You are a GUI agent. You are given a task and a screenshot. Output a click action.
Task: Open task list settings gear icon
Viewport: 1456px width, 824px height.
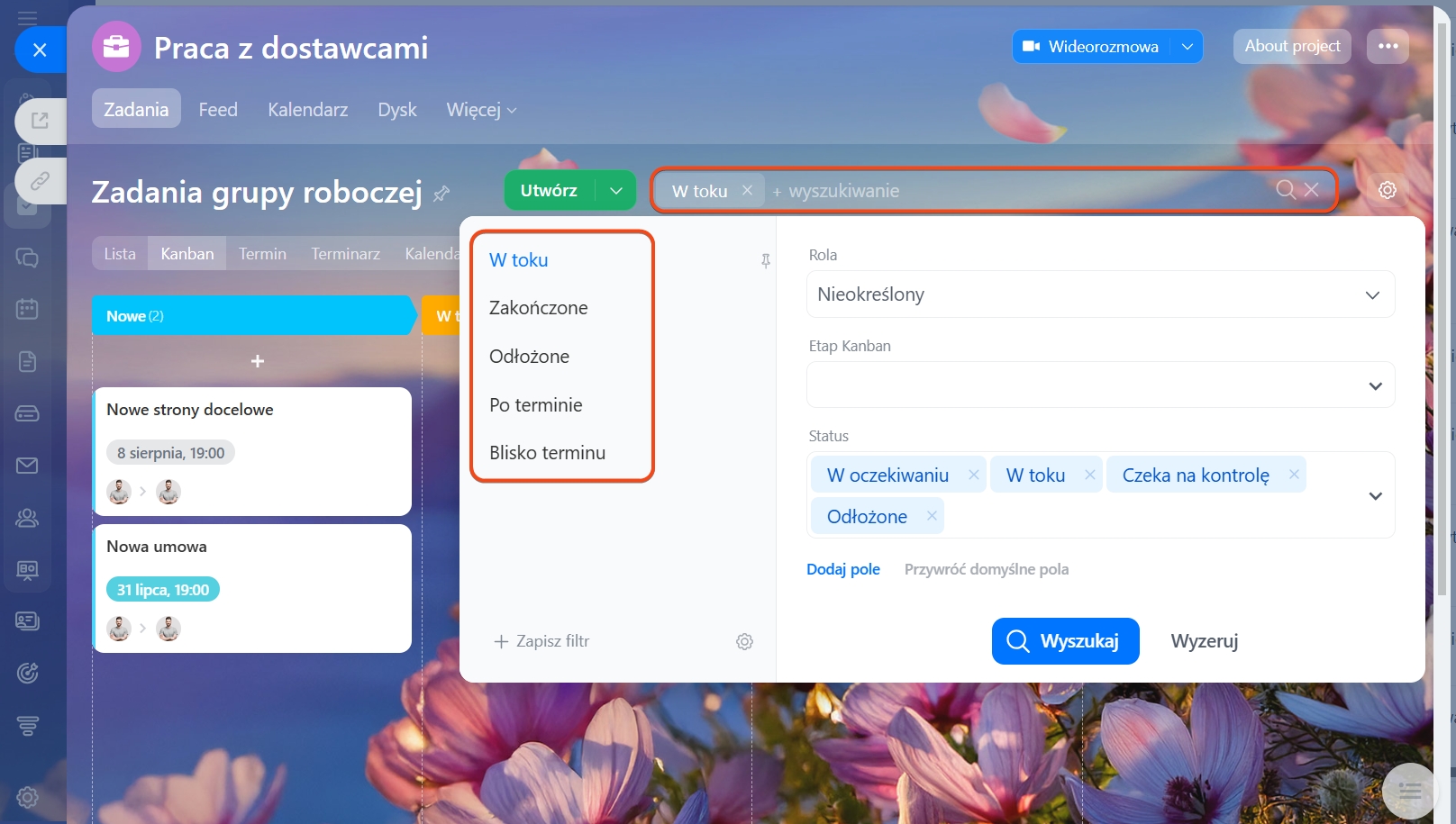point(1388,190)
